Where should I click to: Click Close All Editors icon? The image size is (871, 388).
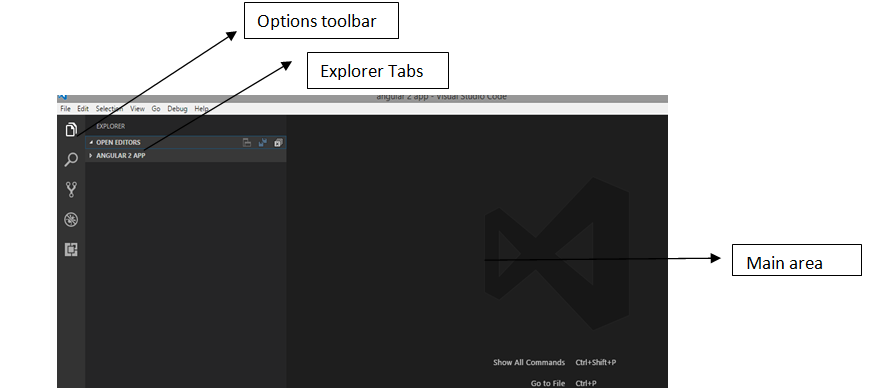278,143
